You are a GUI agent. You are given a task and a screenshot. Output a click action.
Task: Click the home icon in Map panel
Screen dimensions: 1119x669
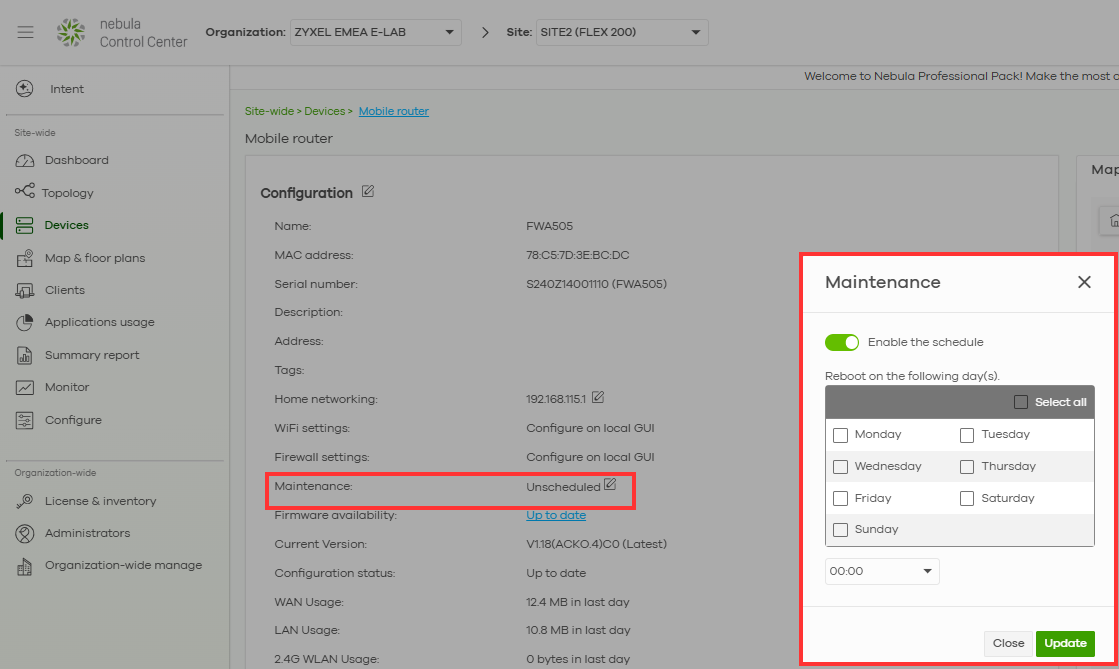(x=1113, y=221)
